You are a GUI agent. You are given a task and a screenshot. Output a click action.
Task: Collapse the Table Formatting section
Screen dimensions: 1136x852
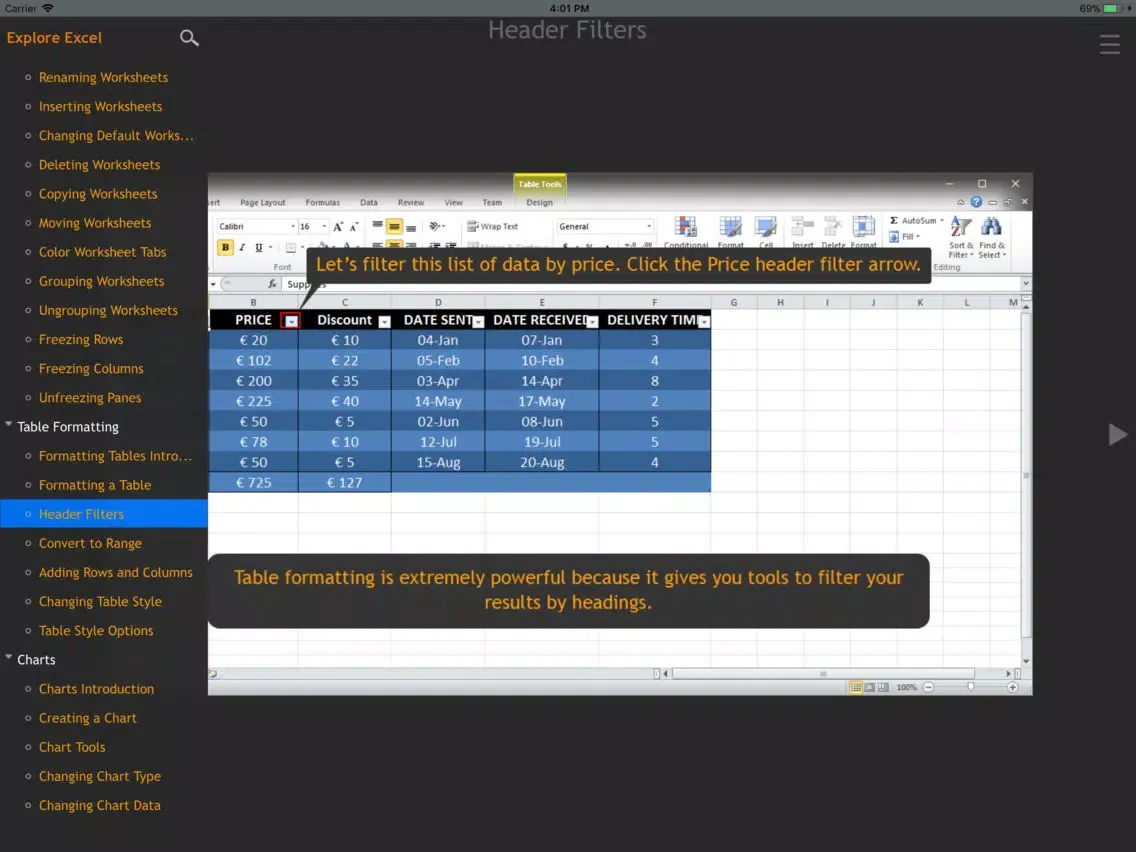click(9, 425)
